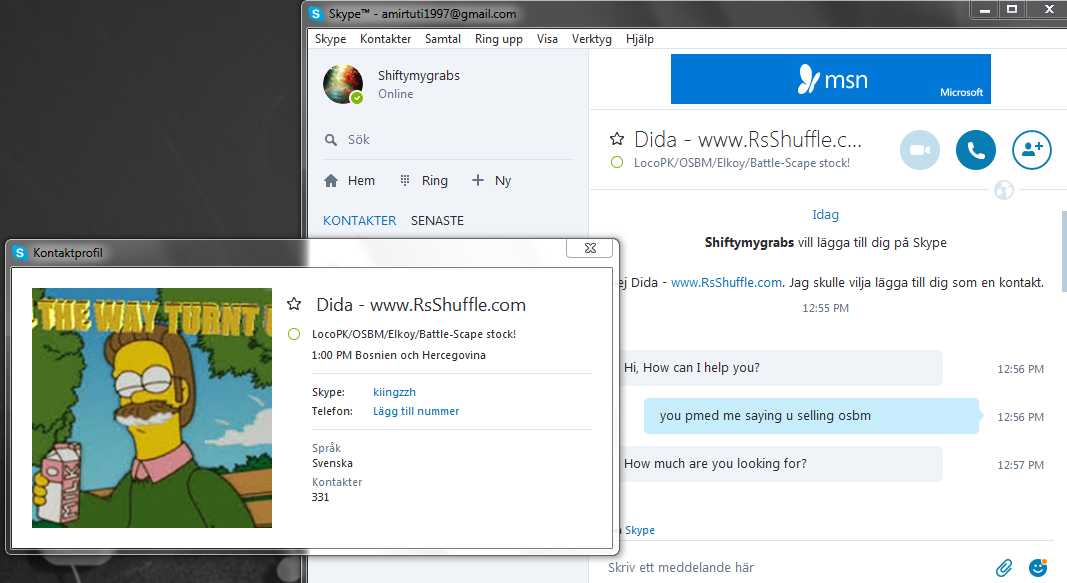Close the Kontaktprofil window
The height and width of the screenshot is (583, 1067).
point(590,248)
